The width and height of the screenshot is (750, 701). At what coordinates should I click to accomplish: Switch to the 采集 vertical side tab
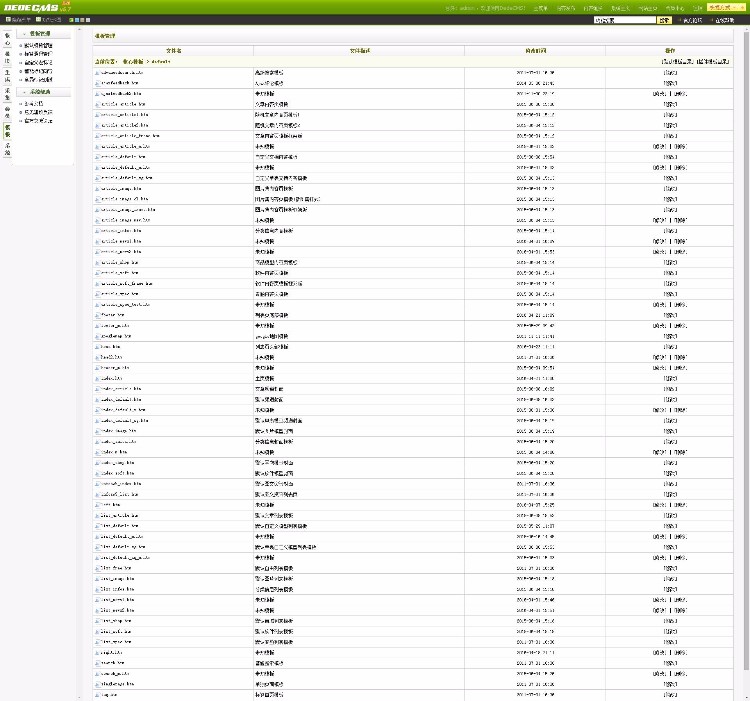click(x=7, y=94)
